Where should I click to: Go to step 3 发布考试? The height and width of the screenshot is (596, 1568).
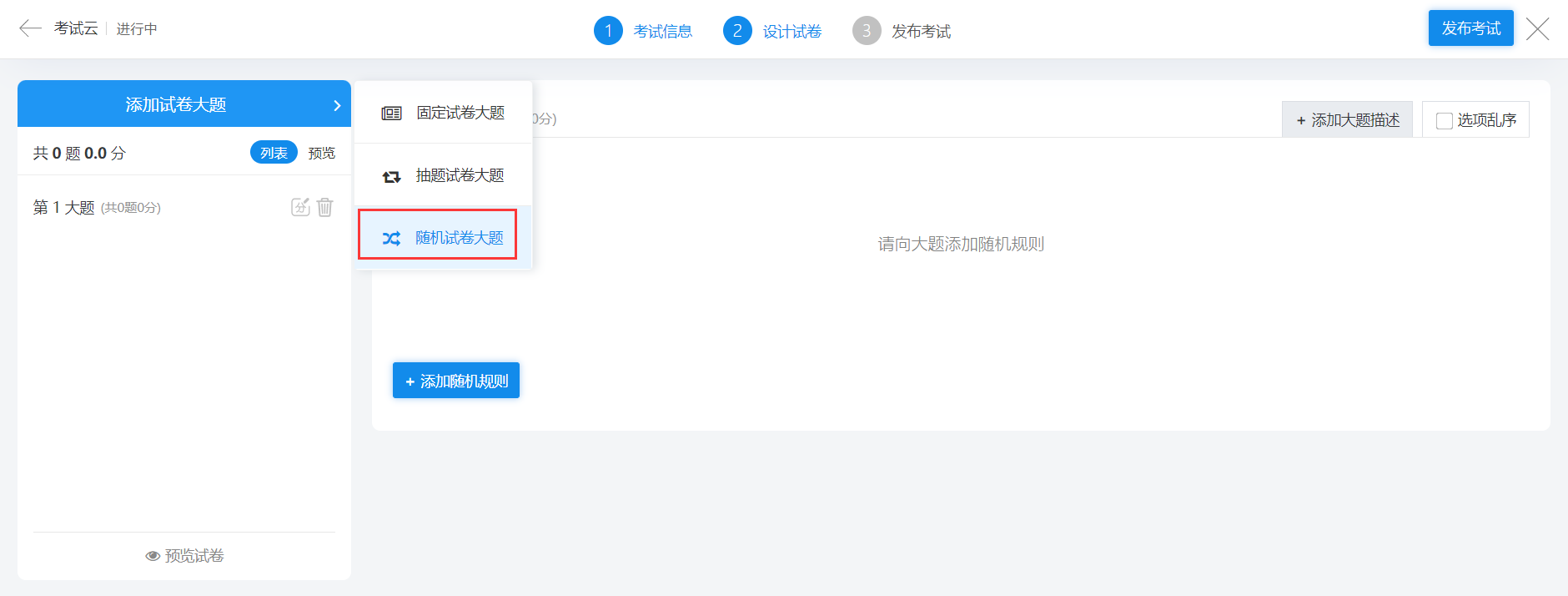(902, 31)
